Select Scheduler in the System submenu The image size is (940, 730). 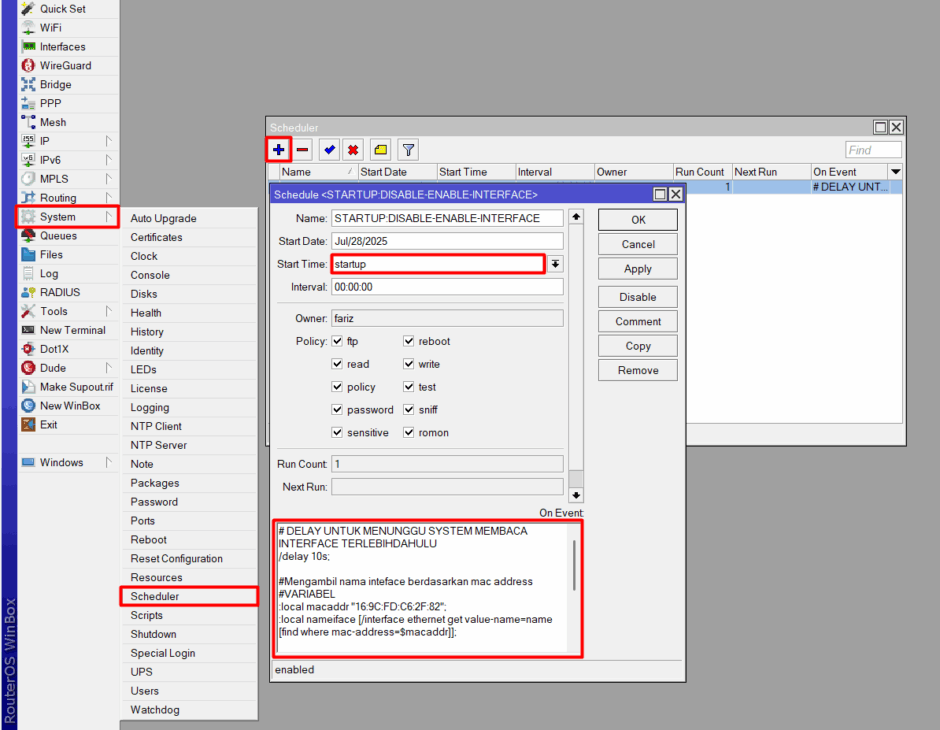pyautogui.click(x=158, y=596)
